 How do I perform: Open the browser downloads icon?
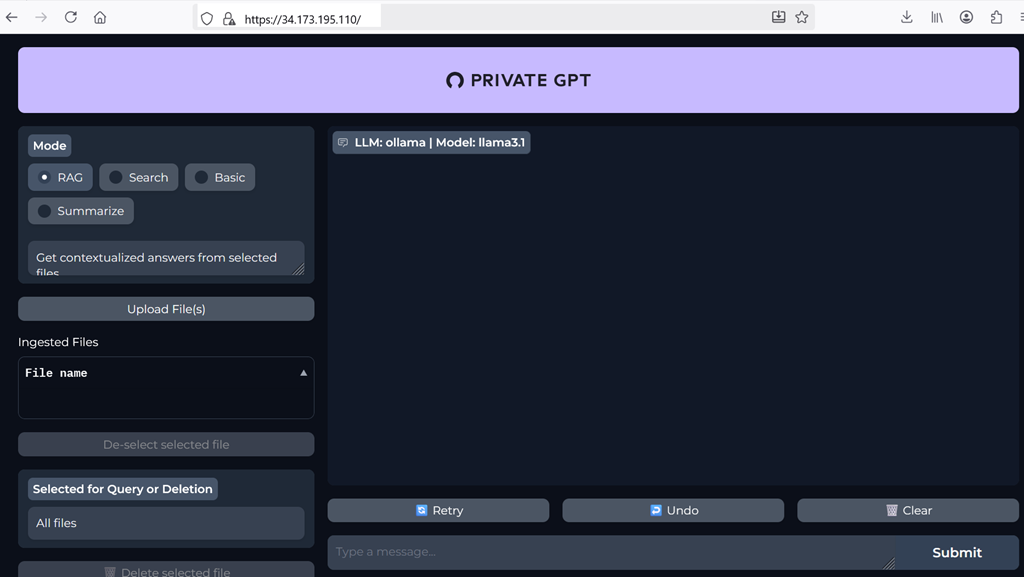[907, 17]
